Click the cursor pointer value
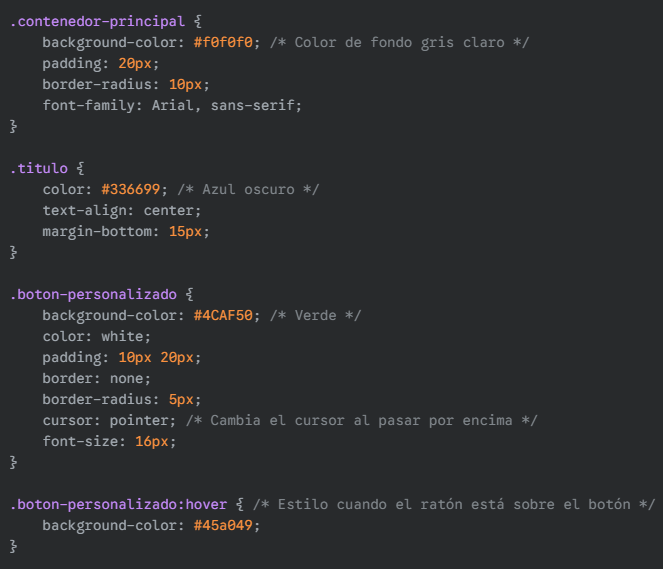663x569 pixels. coord(139,421)
